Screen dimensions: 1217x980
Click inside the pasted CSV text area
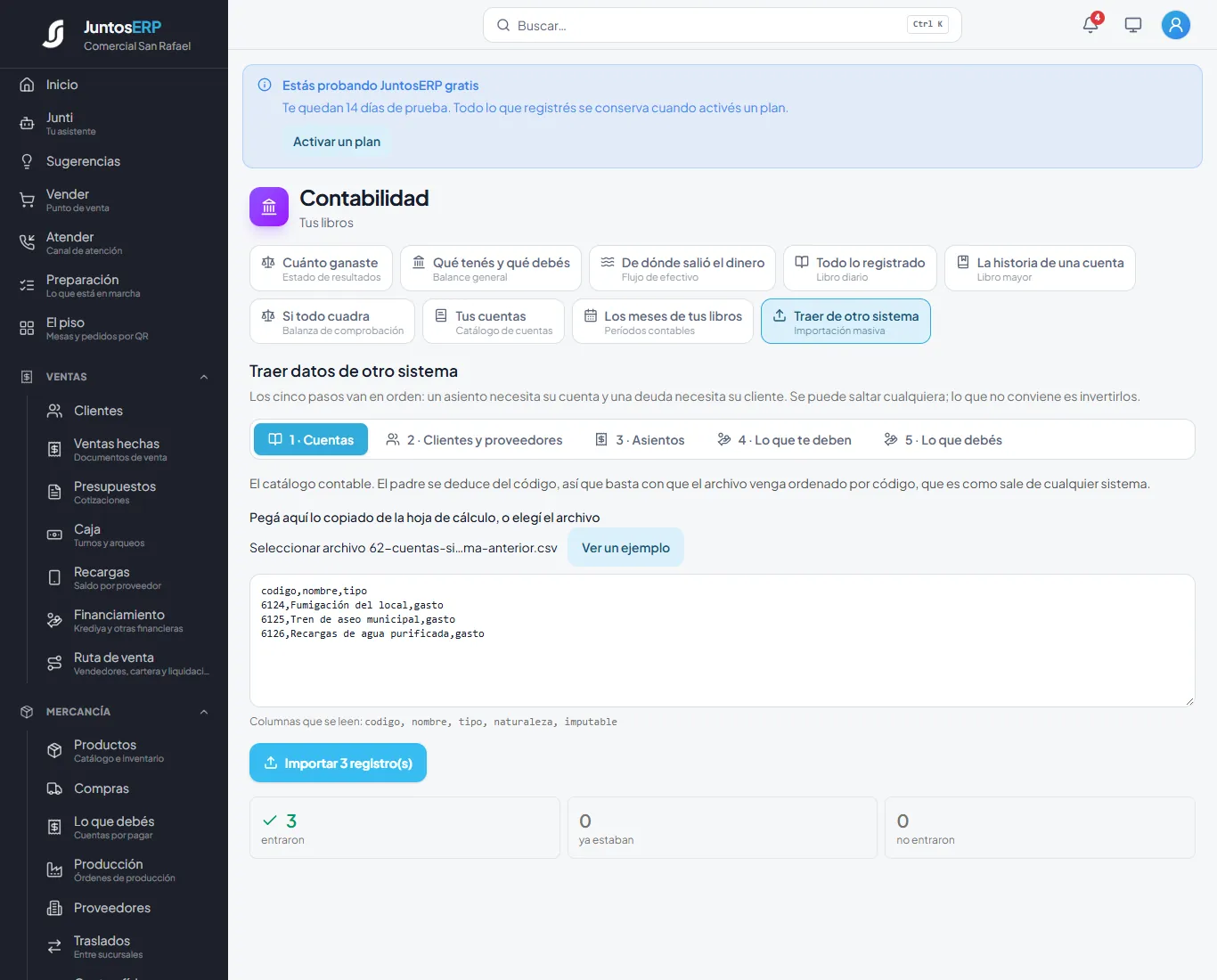[722, 641]
